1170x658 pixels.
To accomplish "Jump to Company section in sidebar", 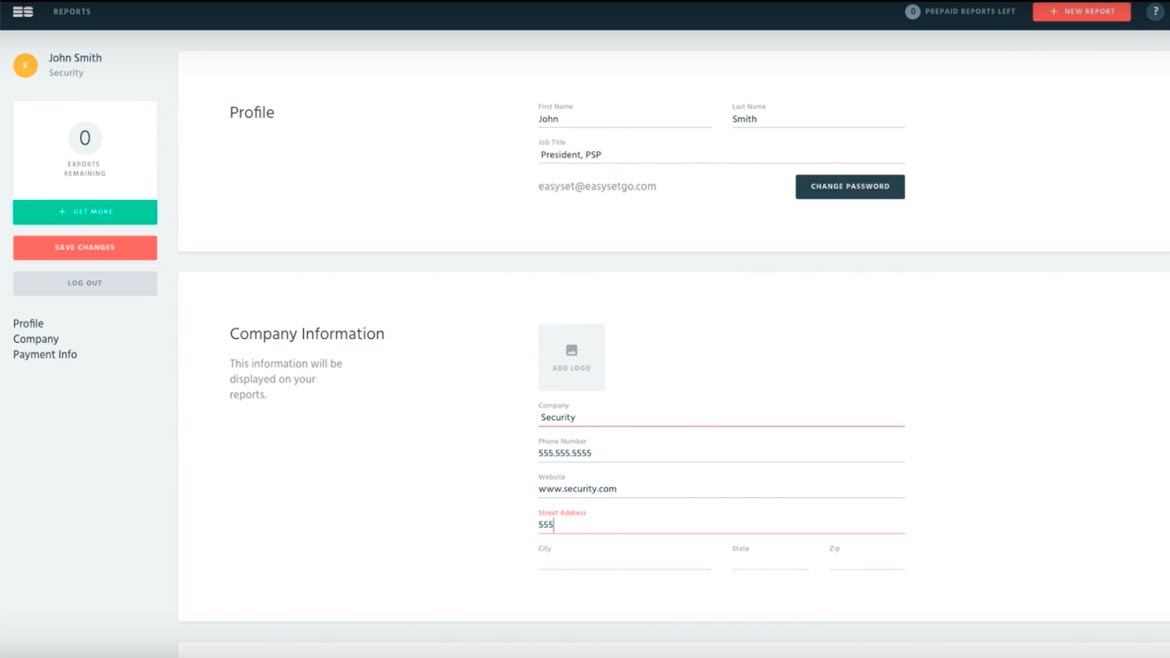I will tap(36, 339).
